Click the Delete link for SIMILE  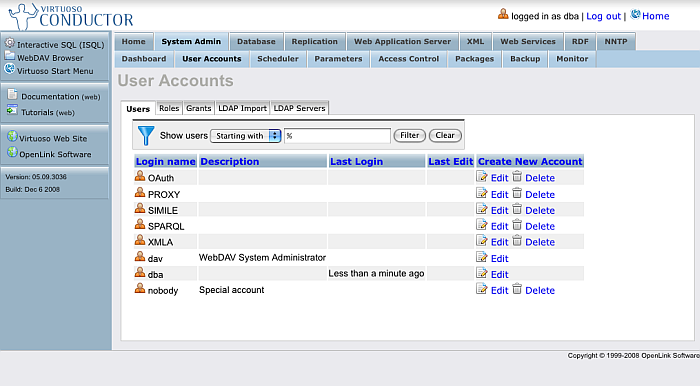[540, 210]
